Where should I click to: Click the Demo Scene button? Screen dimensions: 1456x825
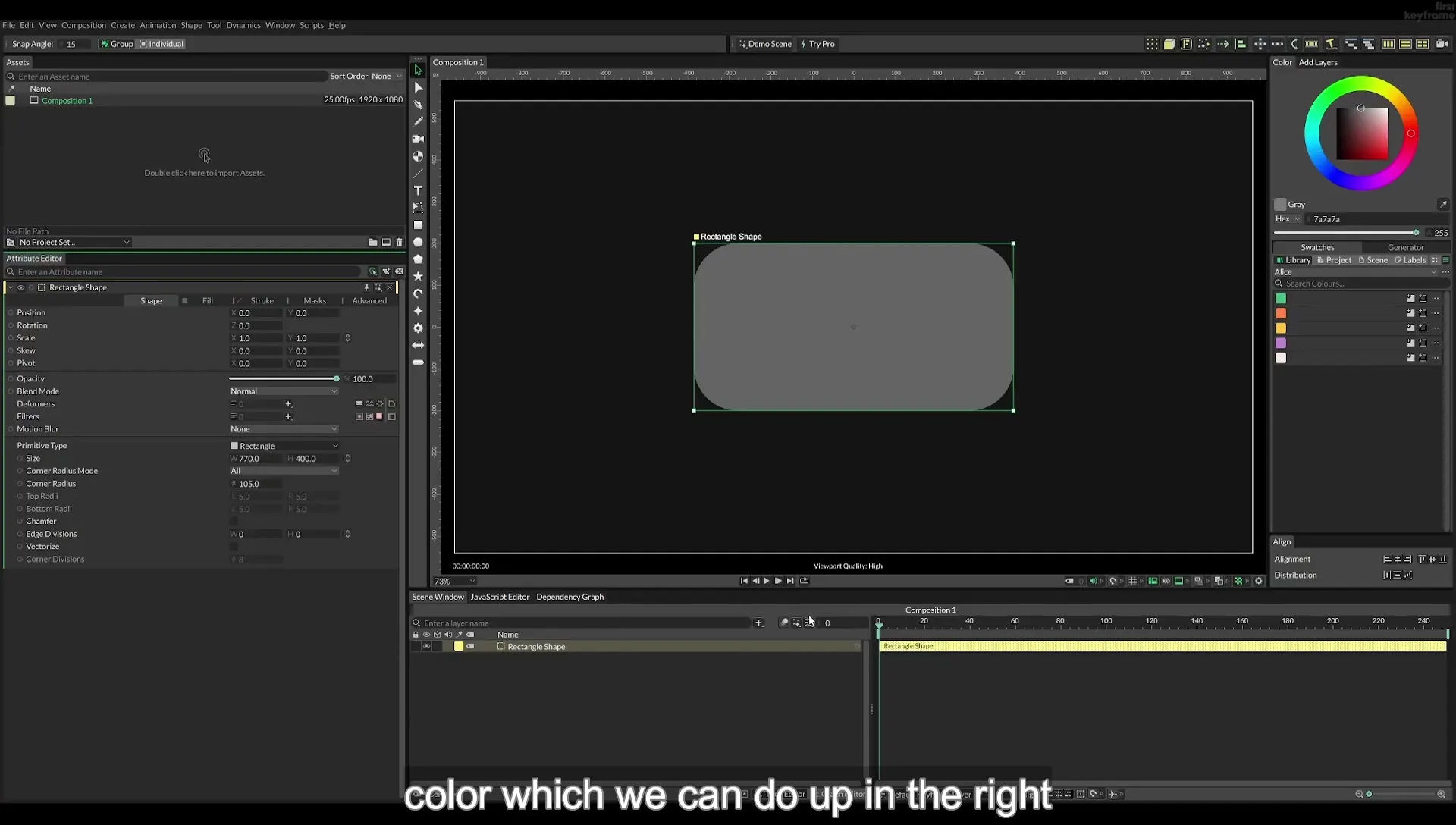coord(765,44)
